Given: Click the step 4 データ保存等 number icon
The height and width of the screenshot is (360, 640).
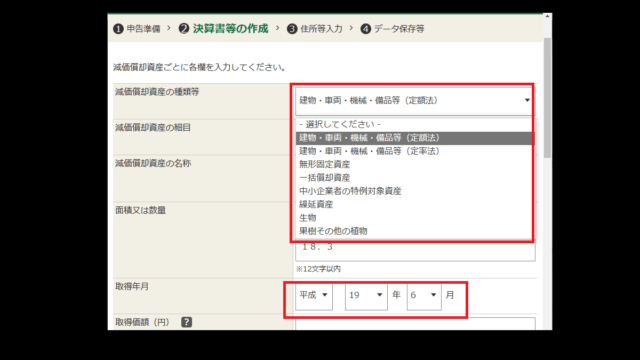Looking at the screenshot, I should (x=366, y=29).
